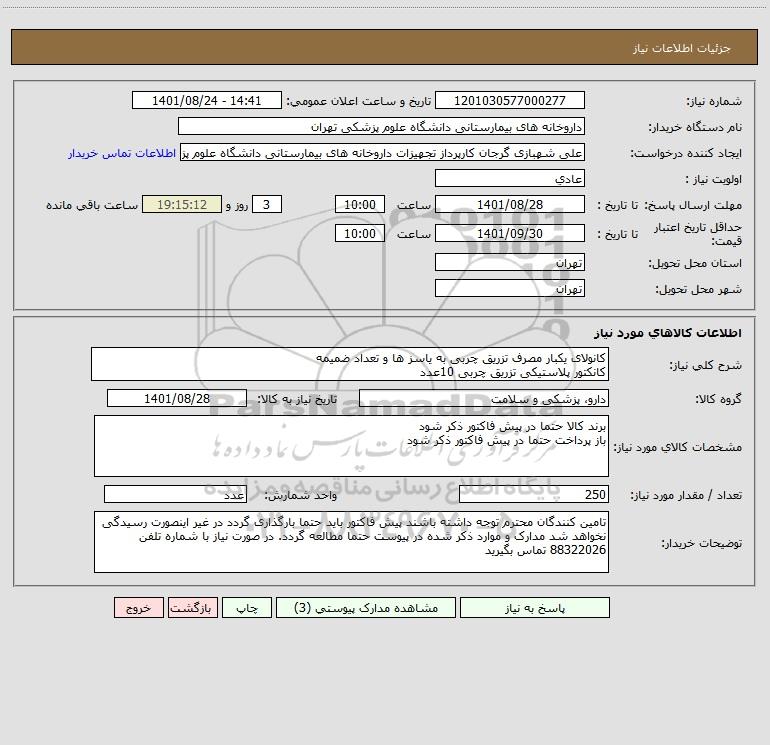Click label 'توضیحات خریدار:'
770x745 pixels.
coord(702,544)
